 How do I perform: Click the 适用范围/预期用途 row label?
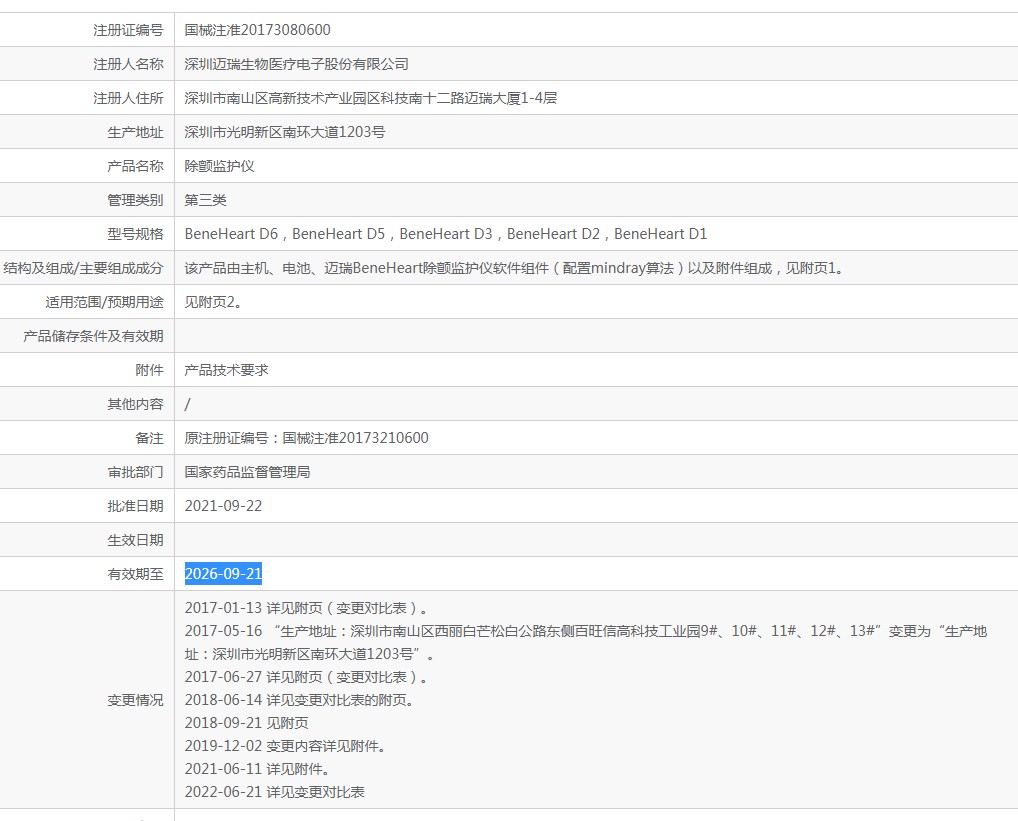coord(104,302)
